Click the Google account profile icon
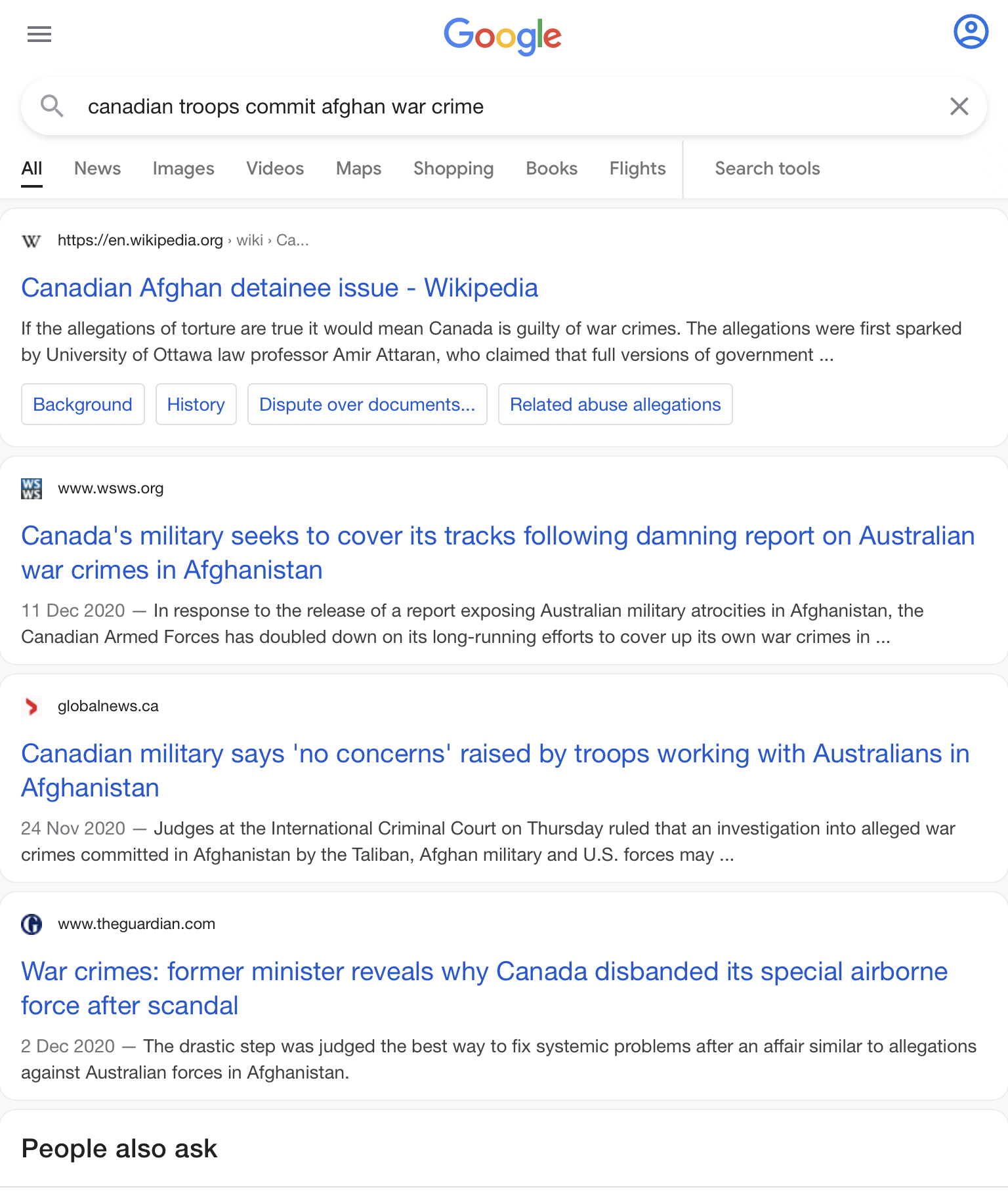Image resolution: width=1008 pixels, height=1198 pixels. pos(971,31)
